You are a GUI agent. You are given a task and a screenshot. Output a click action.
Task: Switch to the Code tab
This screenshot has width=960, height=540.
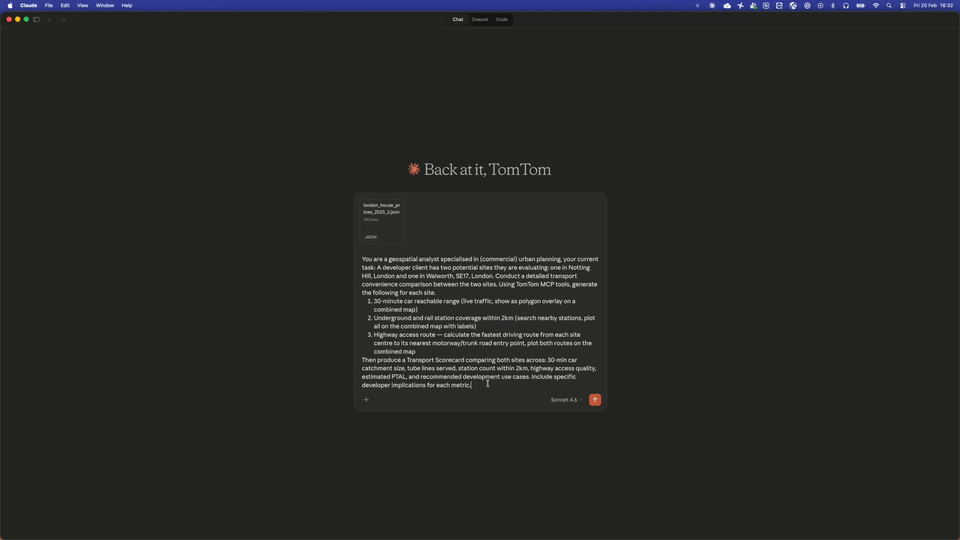pos(502,19)
